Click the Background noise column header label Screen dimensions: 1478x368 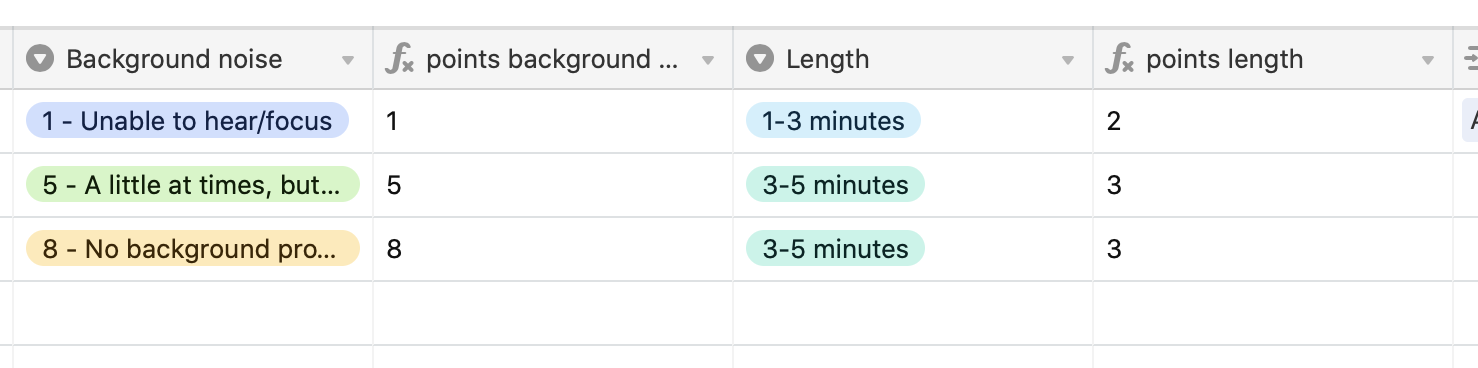coord(174,59)
